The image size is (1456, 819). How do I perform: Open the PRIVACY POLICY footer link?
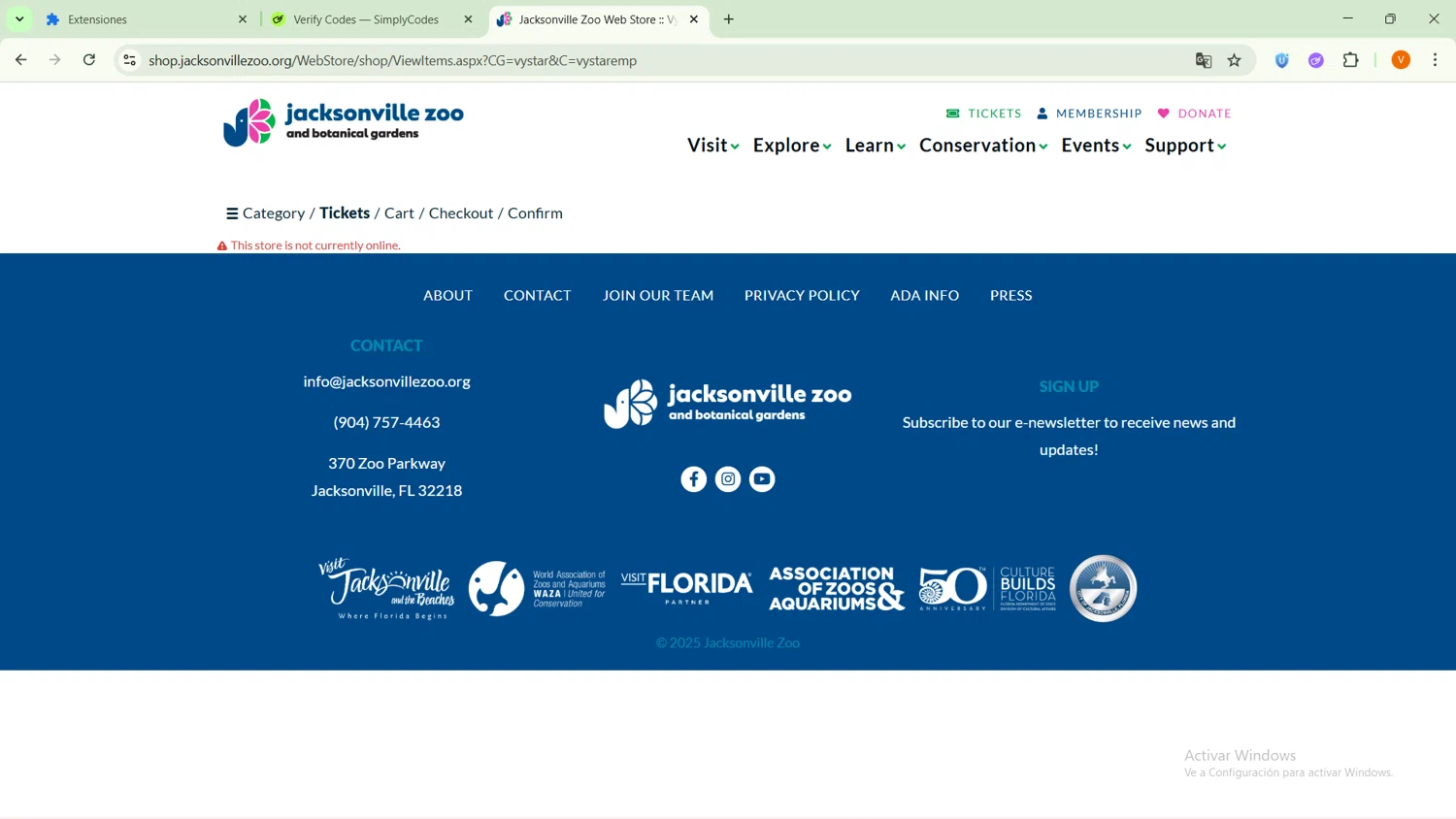click(802, 296)
